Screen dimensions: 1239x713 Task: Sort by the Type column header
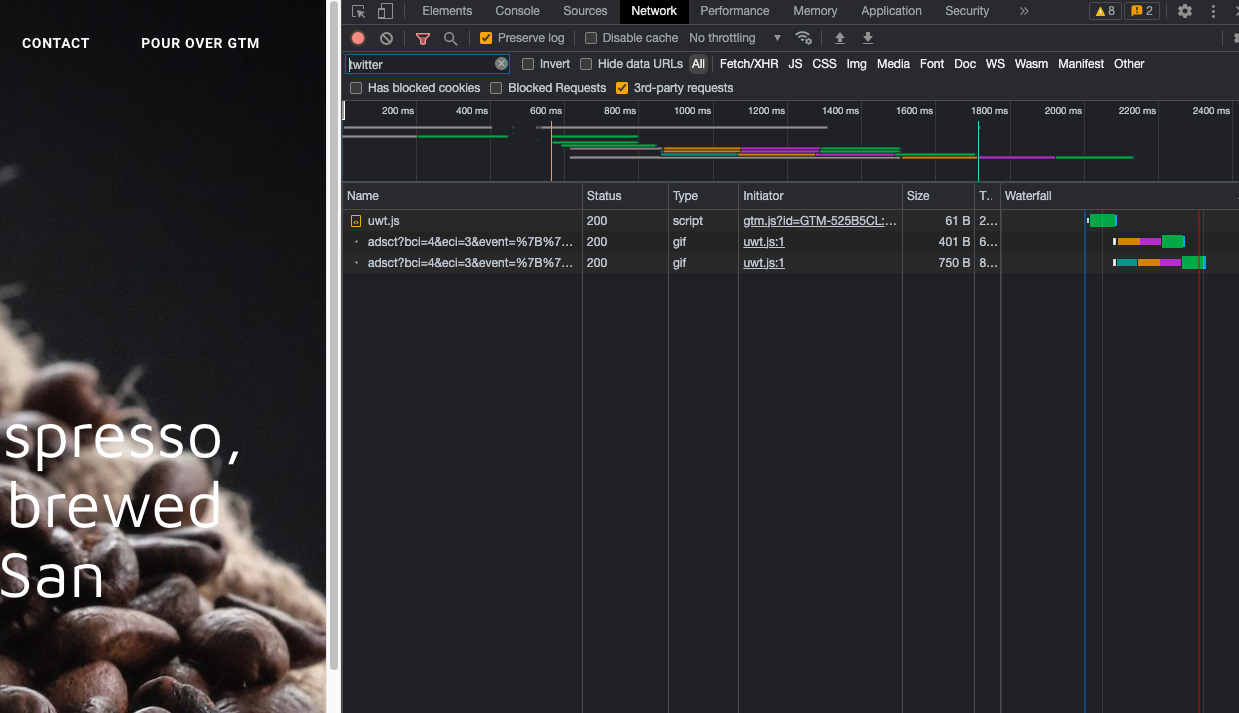pos(703,196)
